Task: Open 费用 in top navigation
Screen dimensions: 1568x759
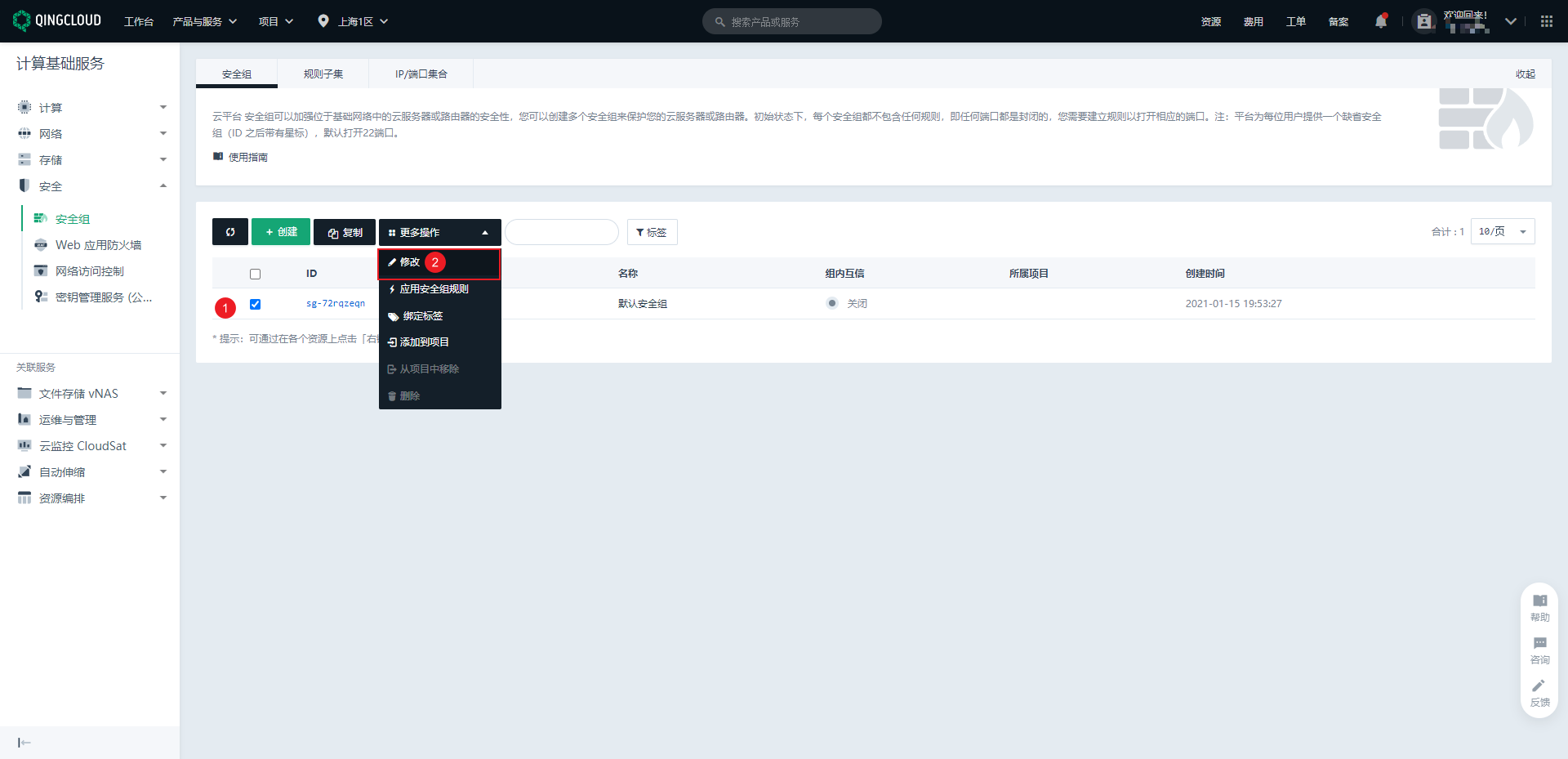Action: [1254, 21]
